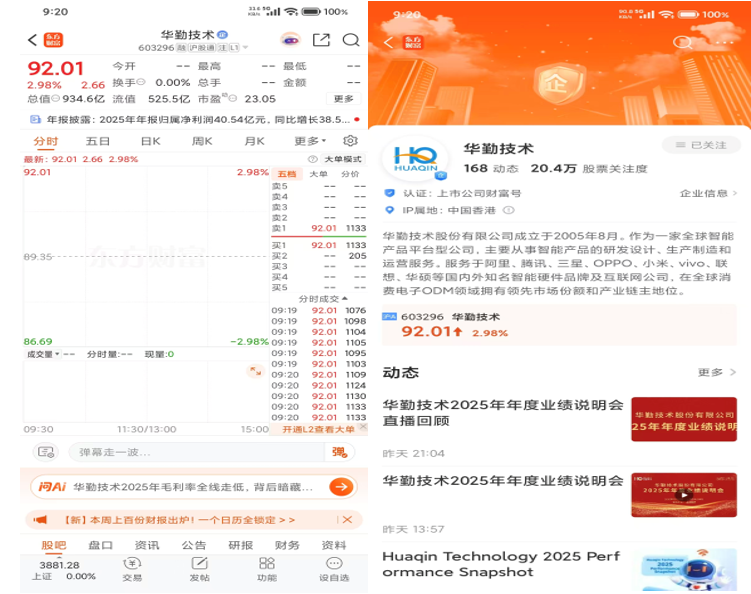This screenshot has height=594, width=751.
Task: Select the 日K chart tab
Action: tap(150, 141)
